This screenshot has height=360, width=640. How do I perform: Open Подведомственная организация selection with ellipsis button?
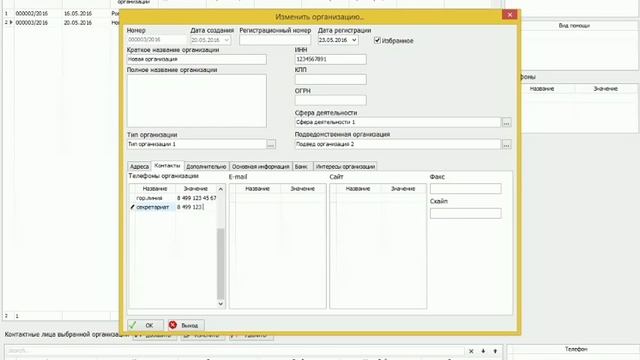pos(506,144)
